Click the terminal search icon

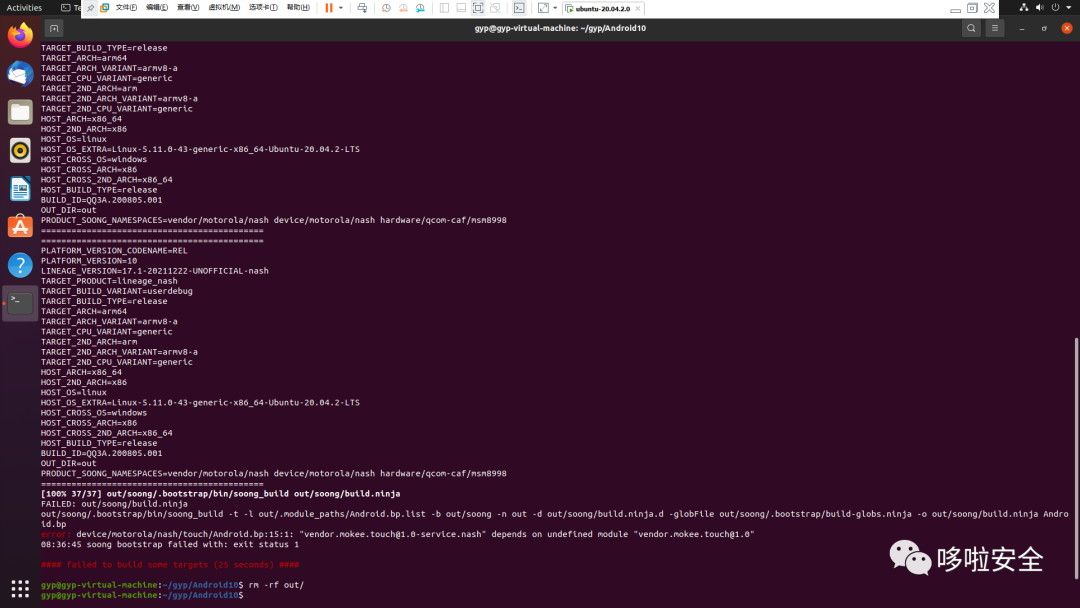pos(971,28)
